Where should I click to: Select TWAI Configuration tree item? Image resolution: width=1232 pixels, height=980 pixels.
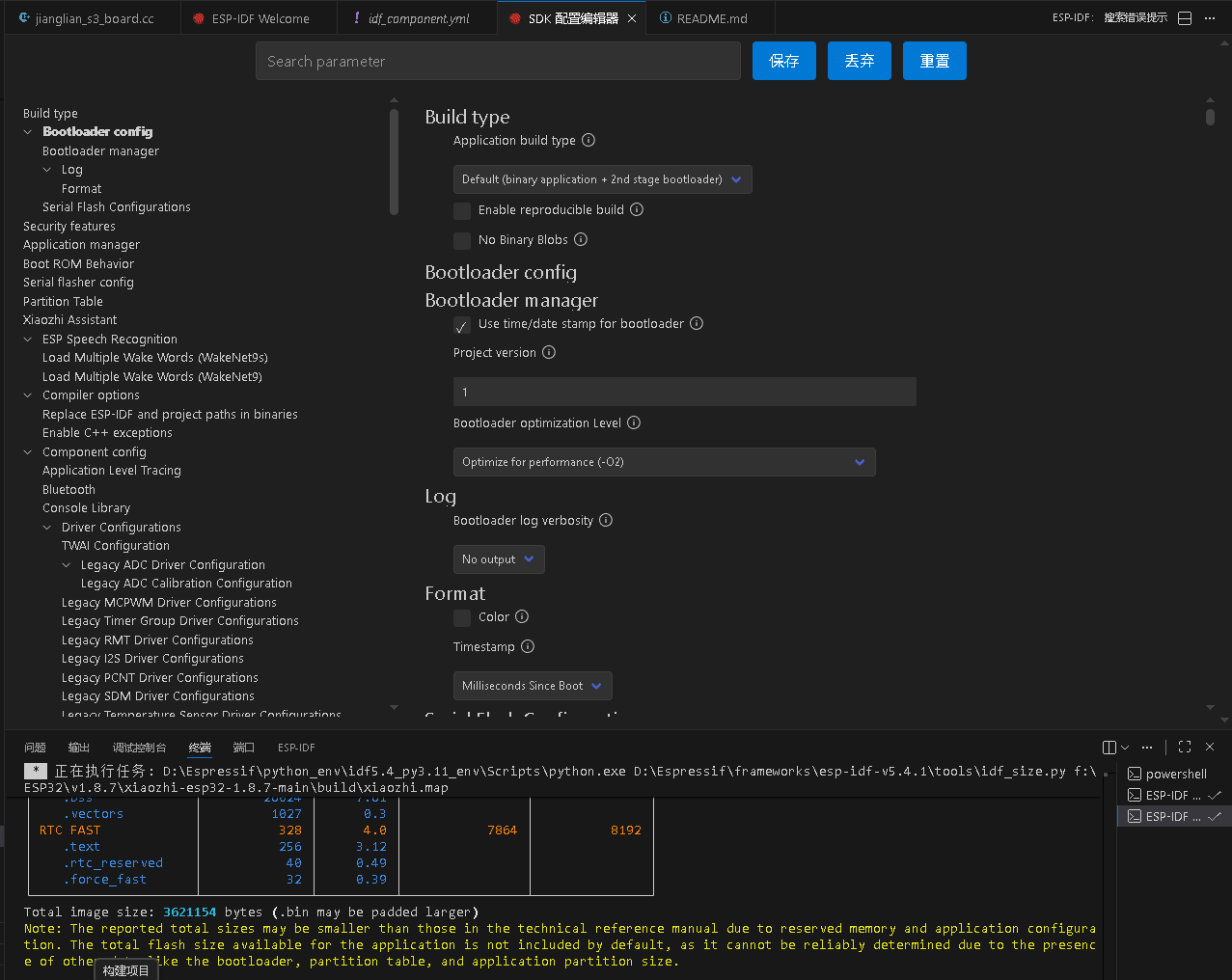116,545
